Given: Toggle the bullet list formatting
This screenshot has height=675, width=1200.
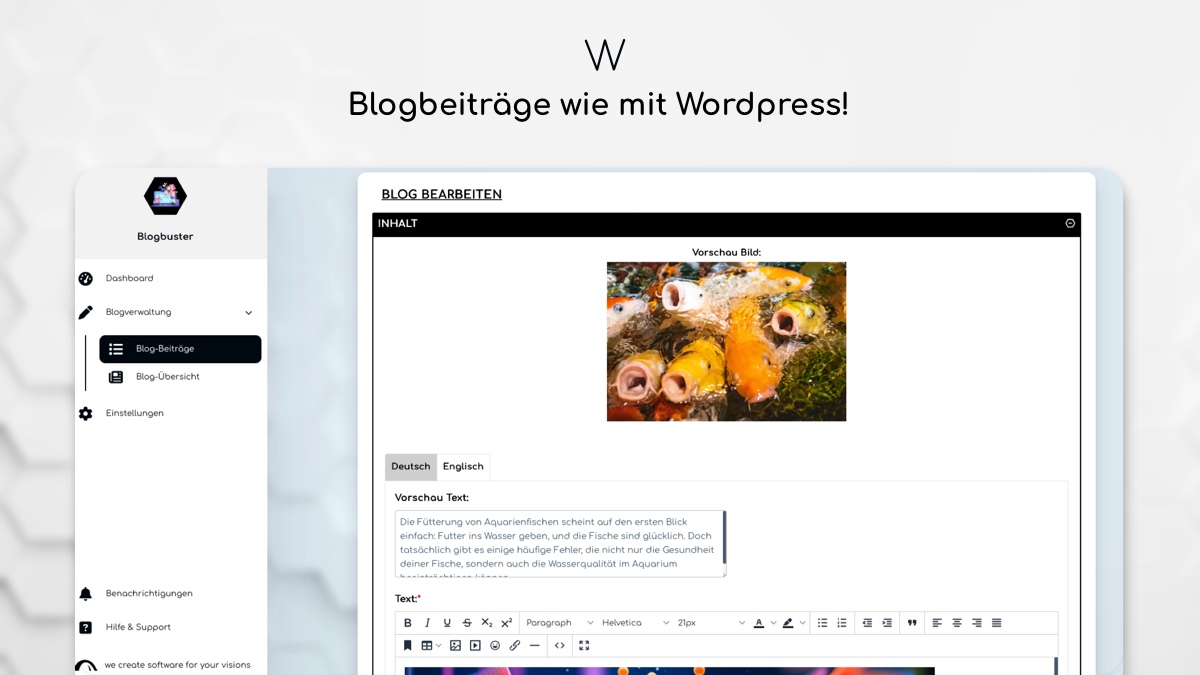Looking at the screenshot, I should point(822,622).
